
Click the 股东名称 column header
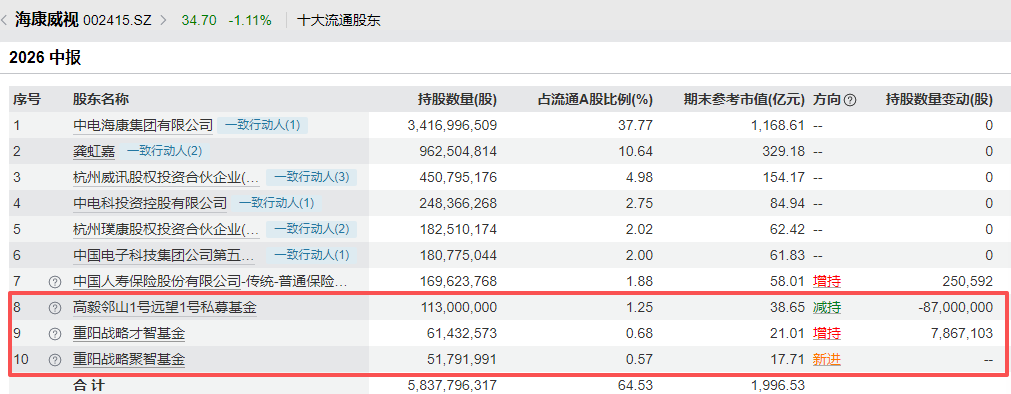[x=101, y=100]
